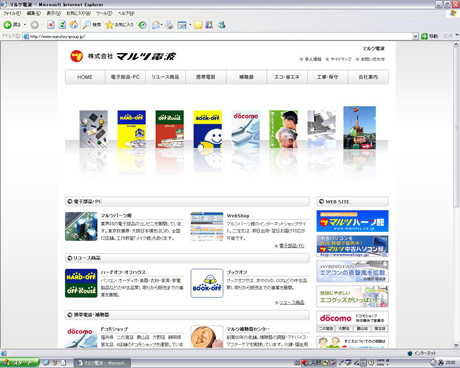
Task: Open the Search magnifier toolbar button
Action: point(92,25)
